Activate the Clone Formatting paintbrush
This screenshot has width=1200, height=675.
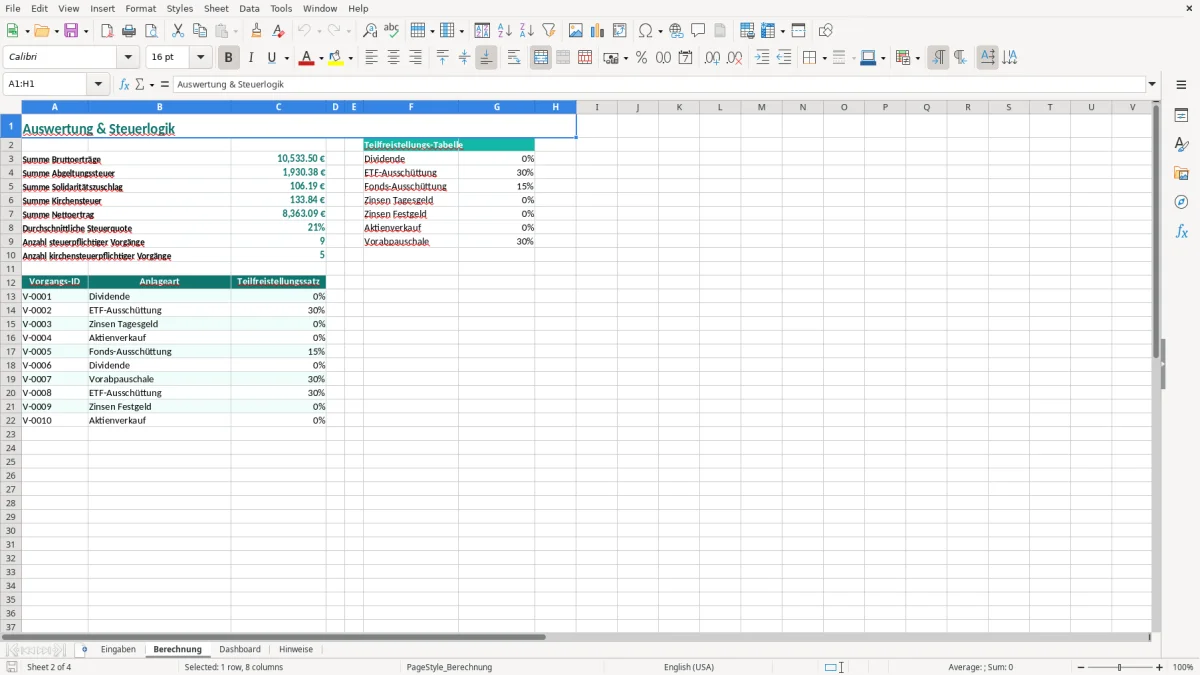(x=257, y=31)
